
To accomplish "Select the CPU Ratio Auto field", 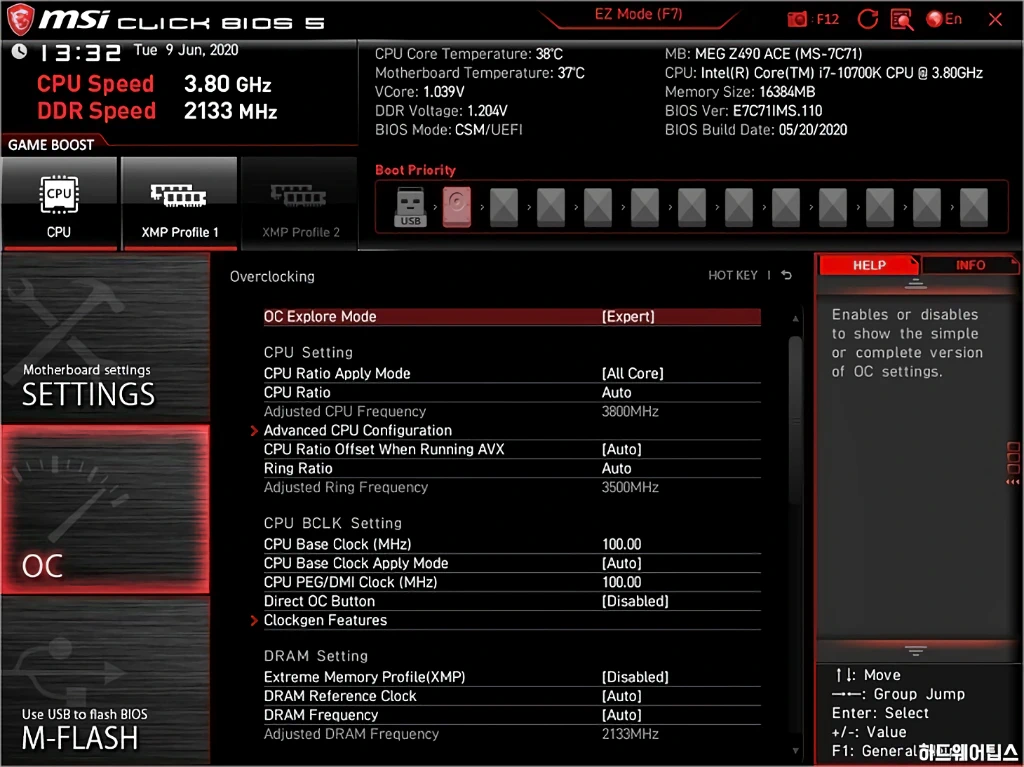I will pyautogui.click(x=512, y=393).
